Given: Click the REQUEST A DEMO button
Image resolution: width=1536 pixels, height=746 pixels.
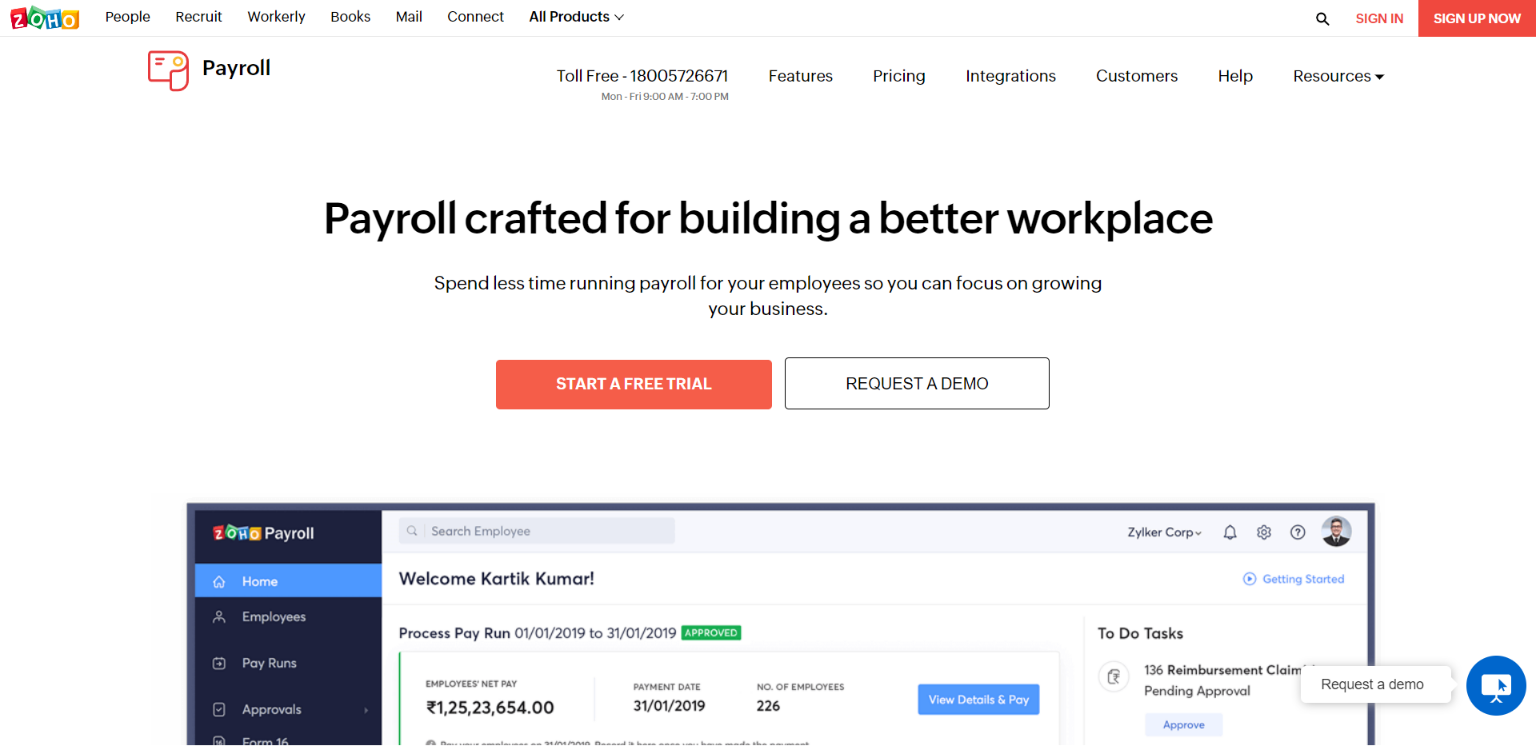Looking at the screenshot, I should coord(917,384).
